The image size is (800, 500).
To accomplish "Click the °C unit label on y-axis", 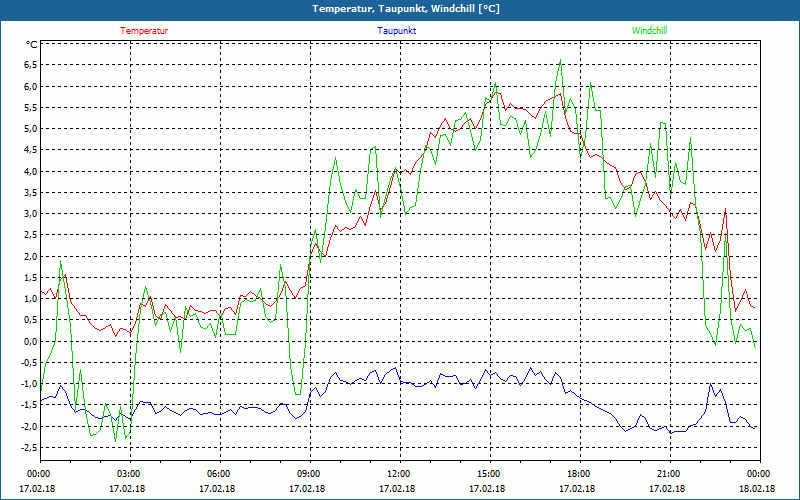I will point(31,45).
